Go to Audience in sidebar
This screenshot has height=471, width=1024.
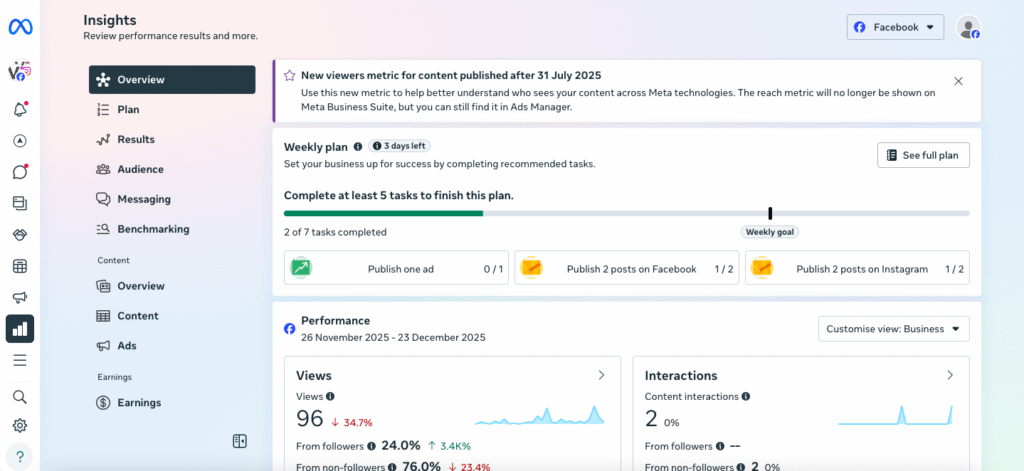tap(140, 169)
